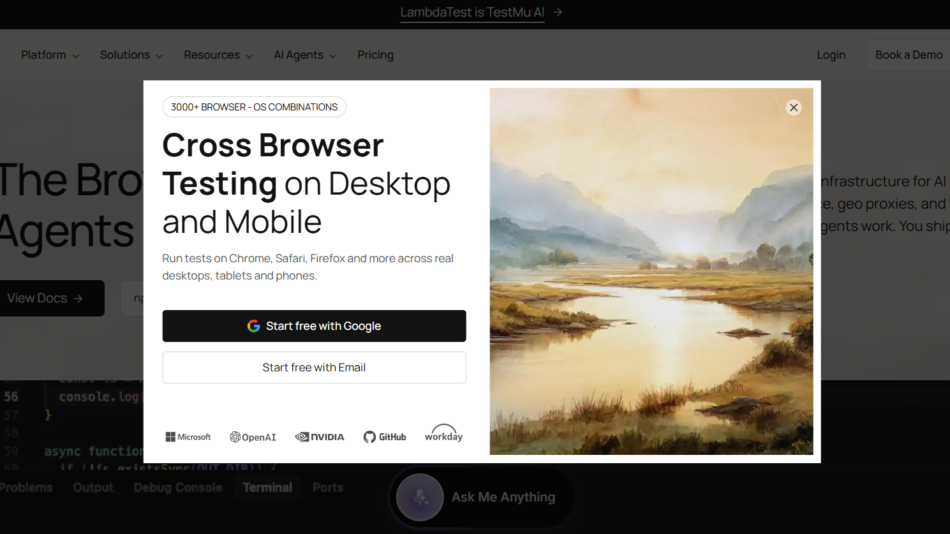Click the View Docs button
Screen dimensions: 950x534
(50, 298)
